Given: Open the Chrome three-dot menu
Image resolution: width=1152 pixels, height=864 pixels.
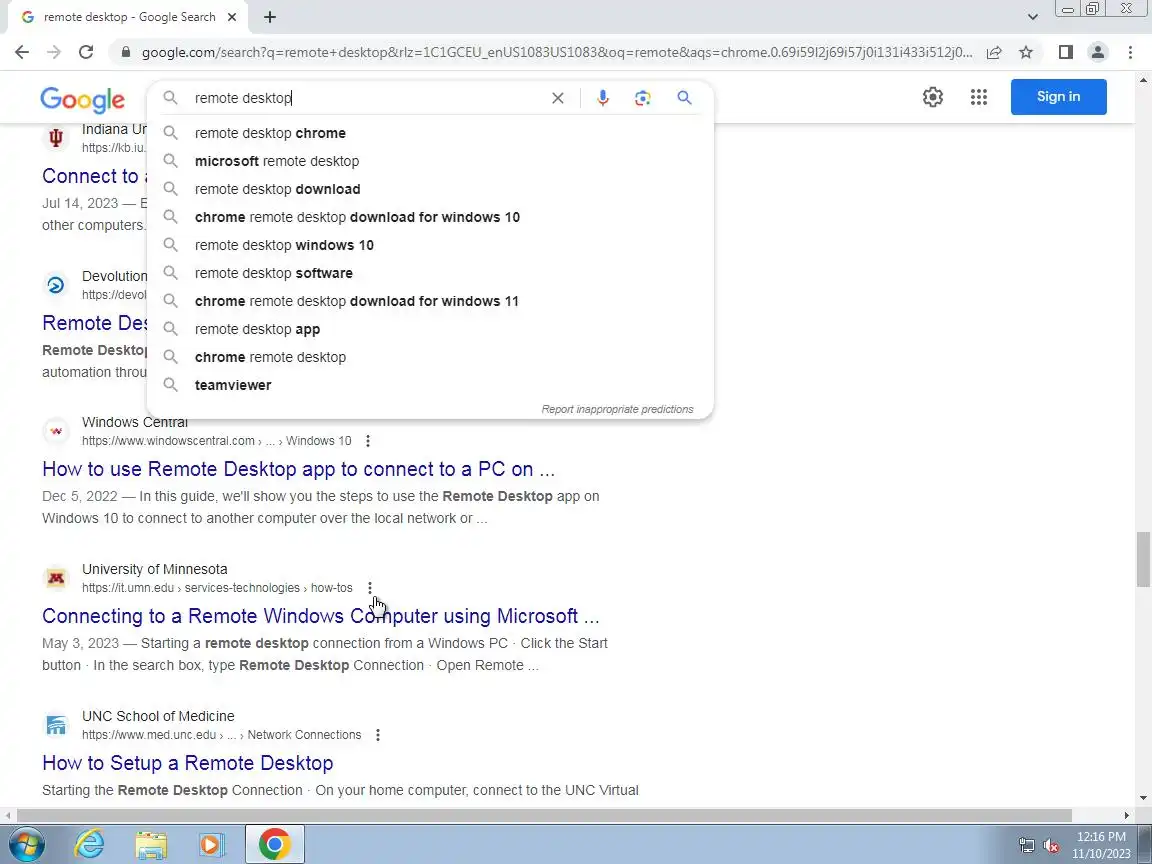Looking at the screenshot, I should tap(1130, 52).
